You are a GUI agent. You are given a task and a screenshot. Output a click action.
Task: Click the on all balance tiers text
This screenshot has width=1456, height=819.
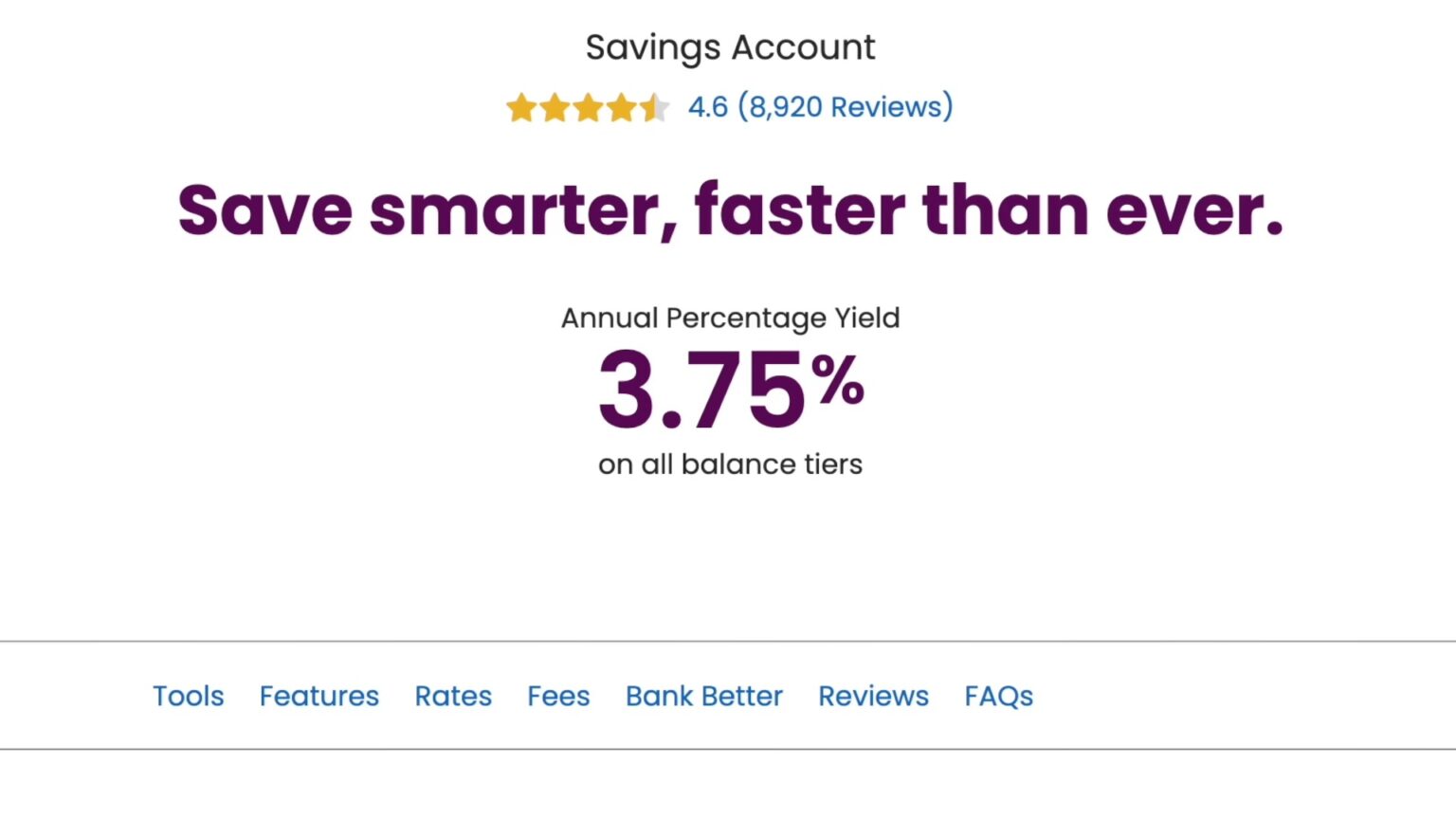[x=730, y=464]
